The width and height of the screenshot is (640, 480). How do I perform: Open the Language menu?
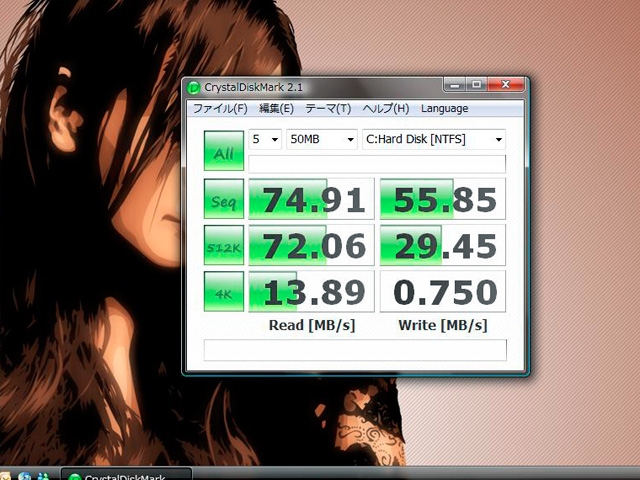click(x=444, y=109)
